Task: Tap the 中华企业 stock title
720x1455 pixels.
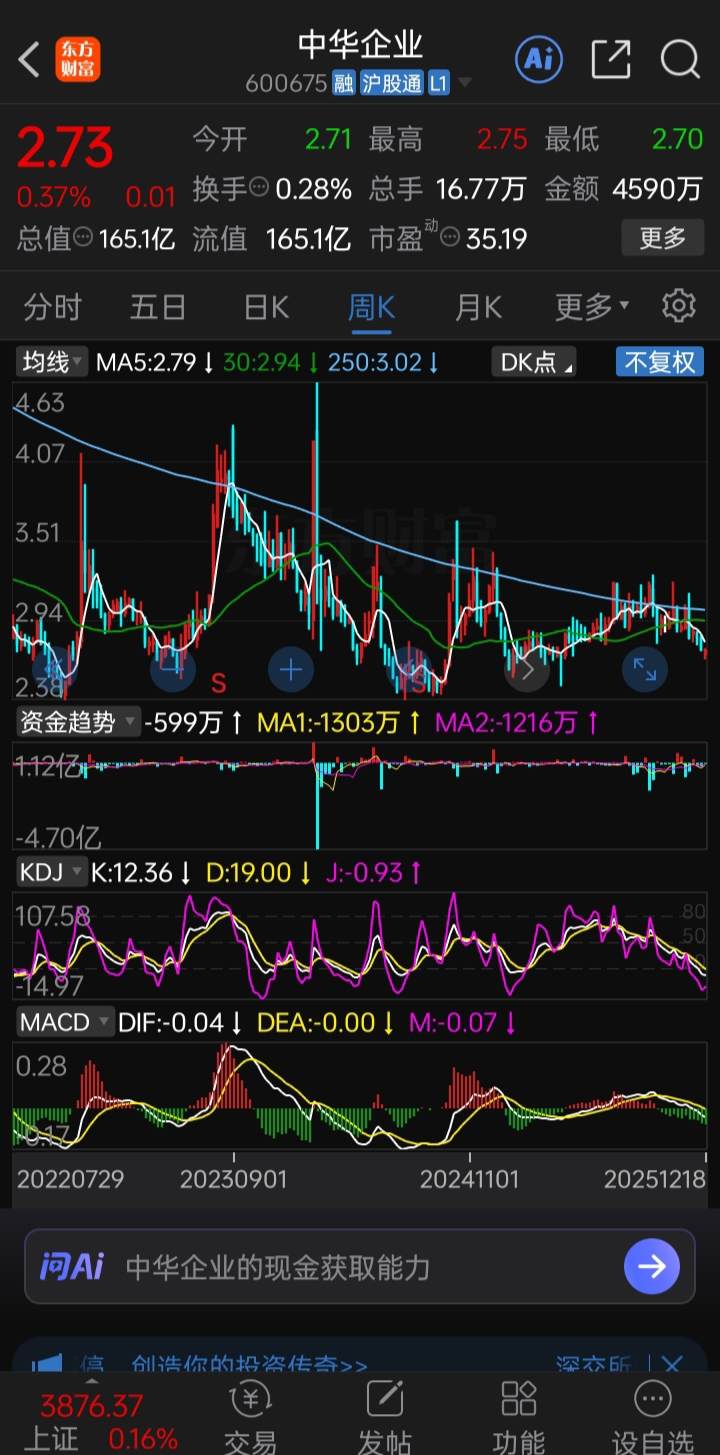Action: click(x=360, y=44)
